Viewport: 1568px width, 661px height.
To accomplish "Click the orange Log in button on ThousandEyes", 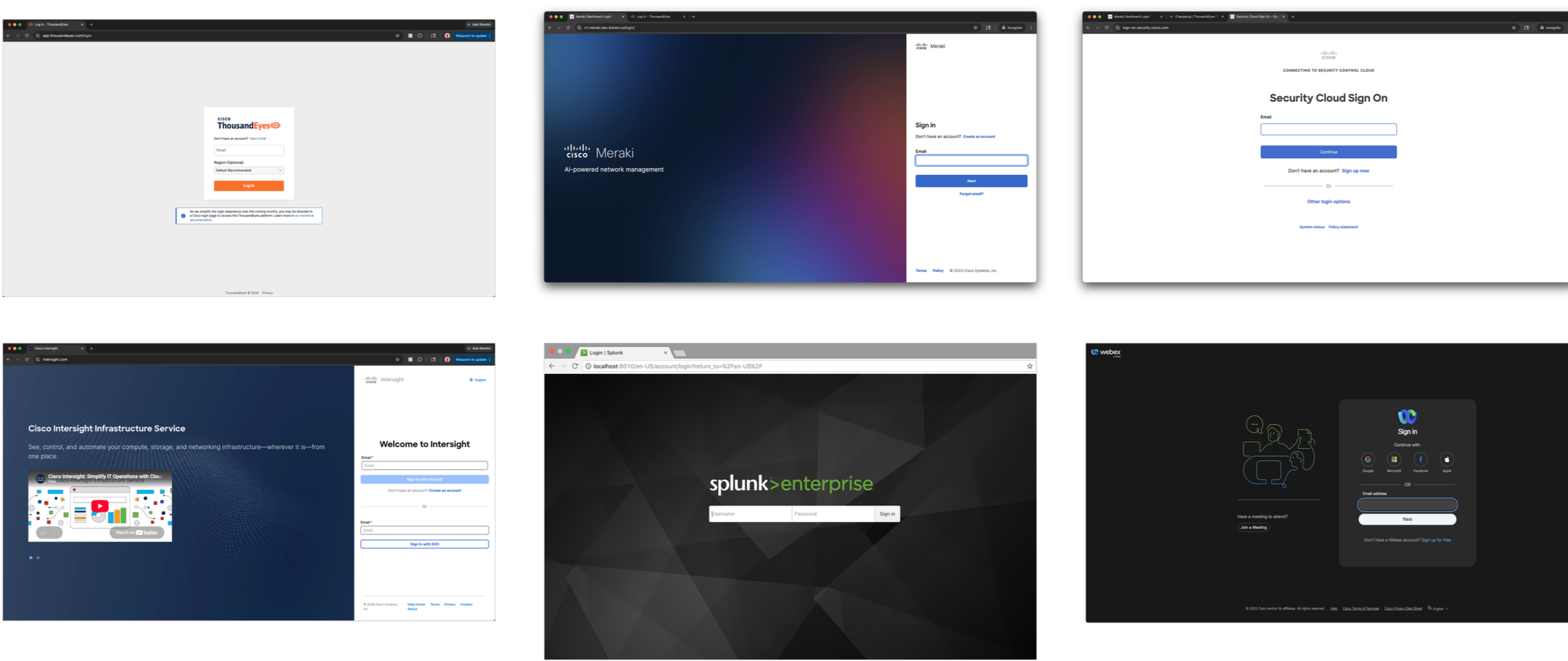I will (248, 185).
